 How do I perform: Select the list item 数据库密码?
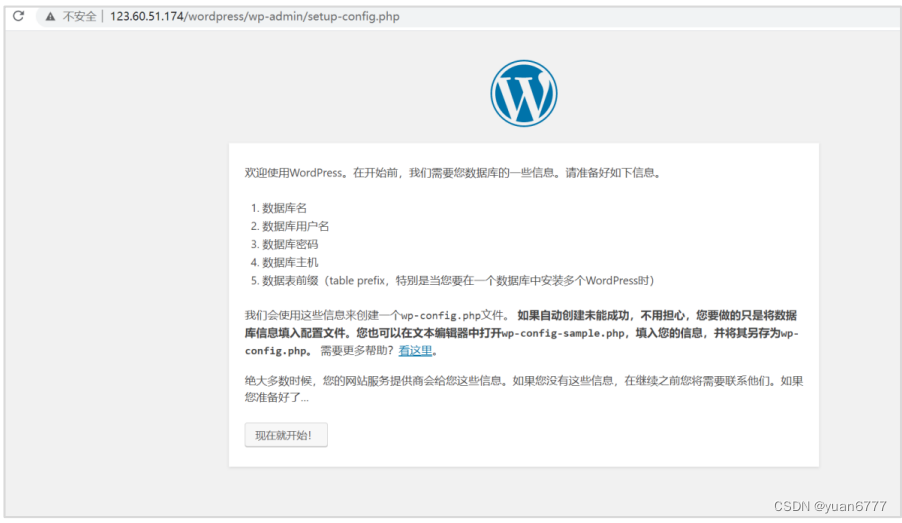pyautogui.click(x=290, y=245)
